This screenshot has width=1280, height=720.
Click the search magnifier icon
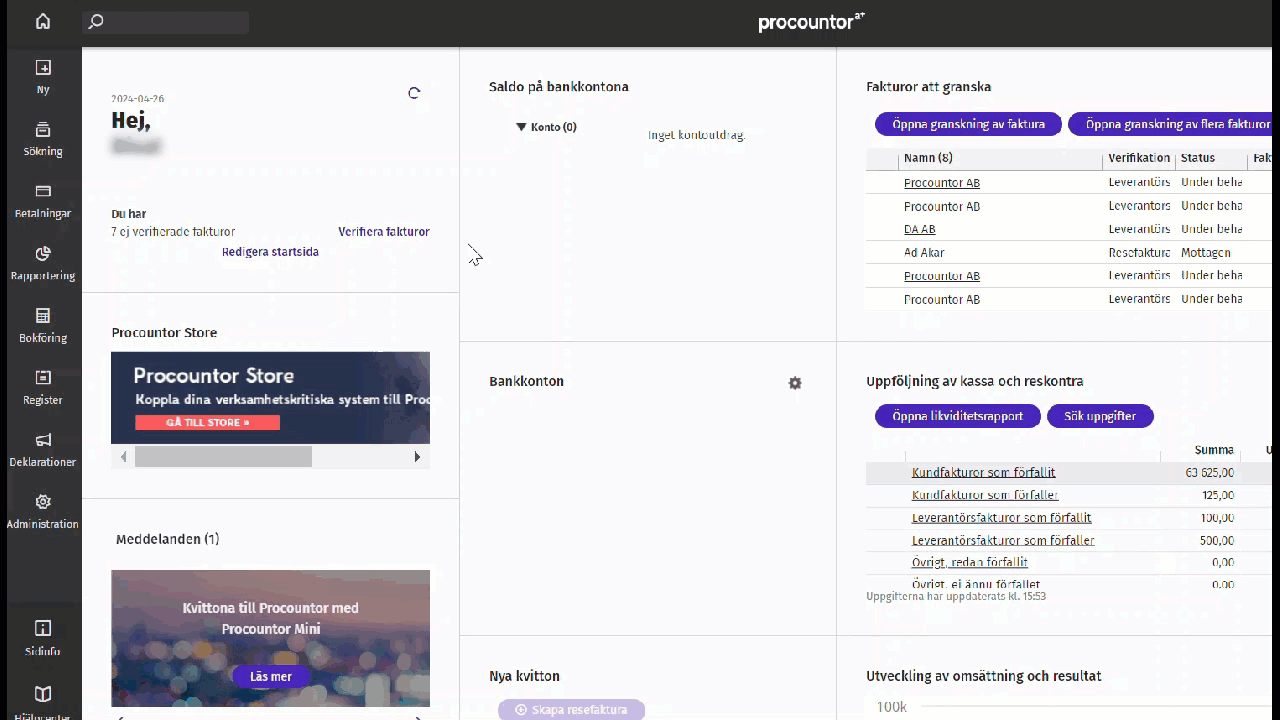[x=96, y=21]
